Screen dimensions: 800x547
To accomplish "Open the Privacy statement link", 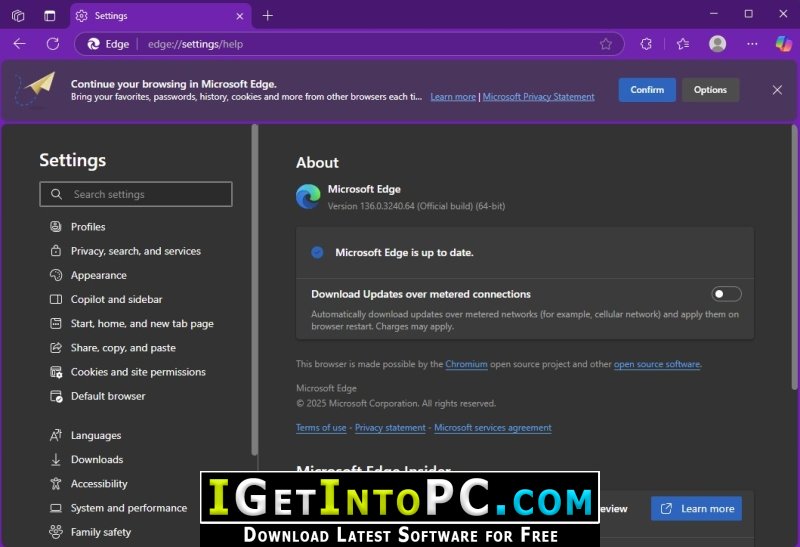I will [390, 428].
